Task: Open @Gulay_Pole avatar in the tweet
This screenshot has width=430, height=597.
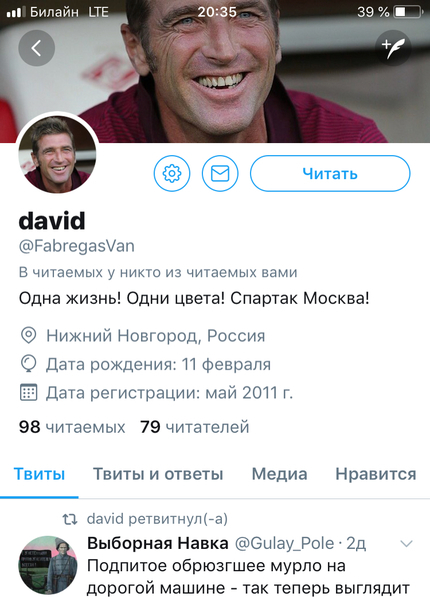Action: click(48, 565)
